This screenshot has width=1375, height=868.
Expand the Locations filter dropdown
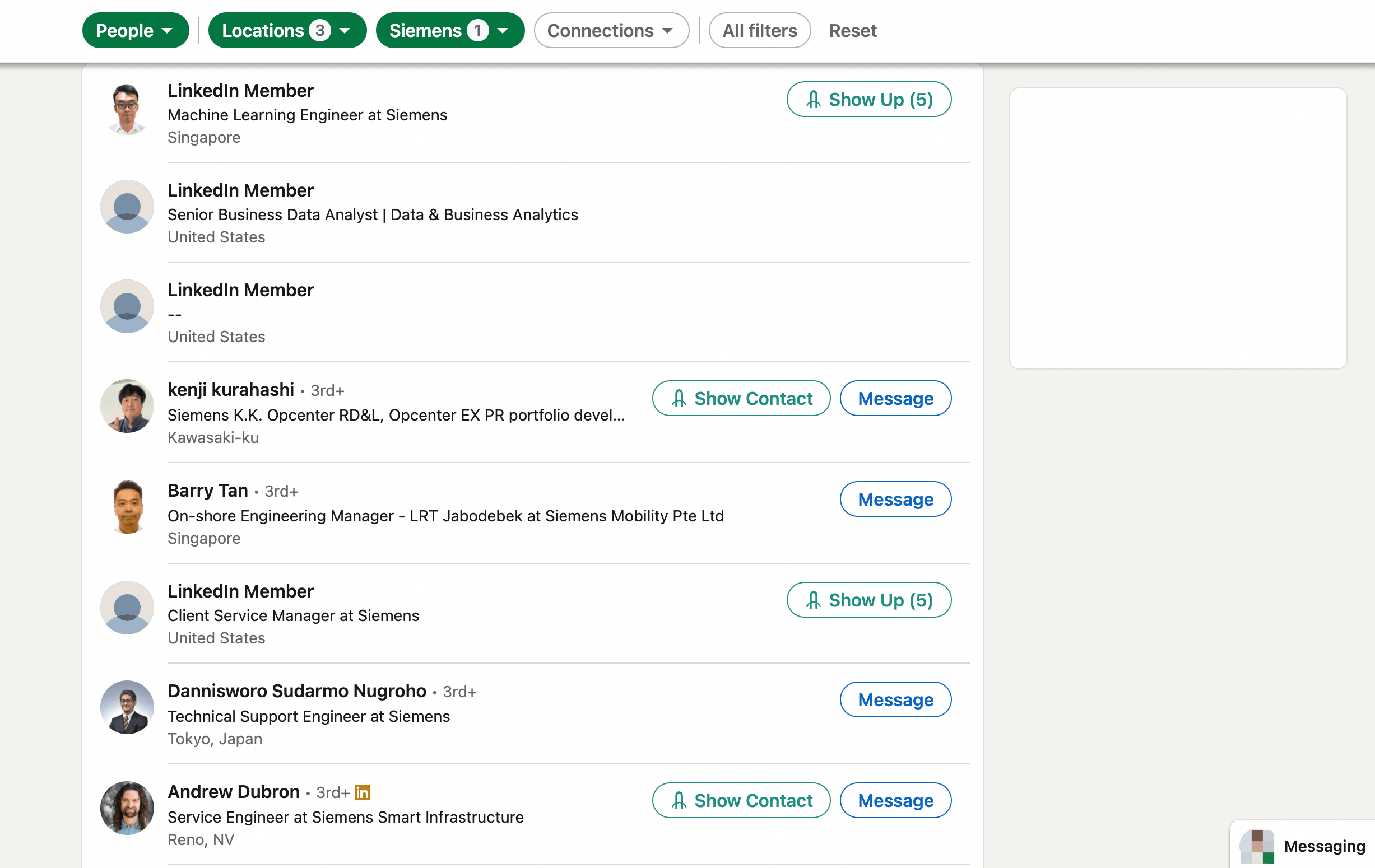pos(287,30)
